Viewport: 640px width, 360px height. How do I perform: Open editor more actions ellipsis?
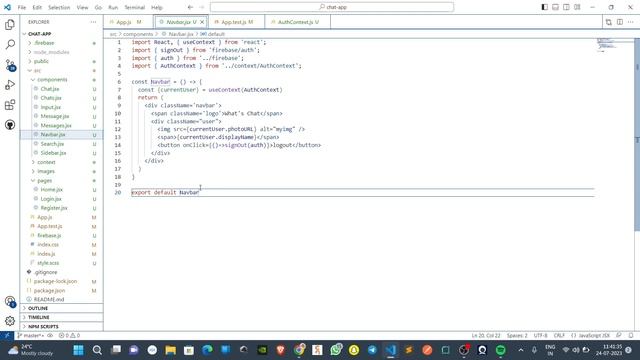[631, 22]
